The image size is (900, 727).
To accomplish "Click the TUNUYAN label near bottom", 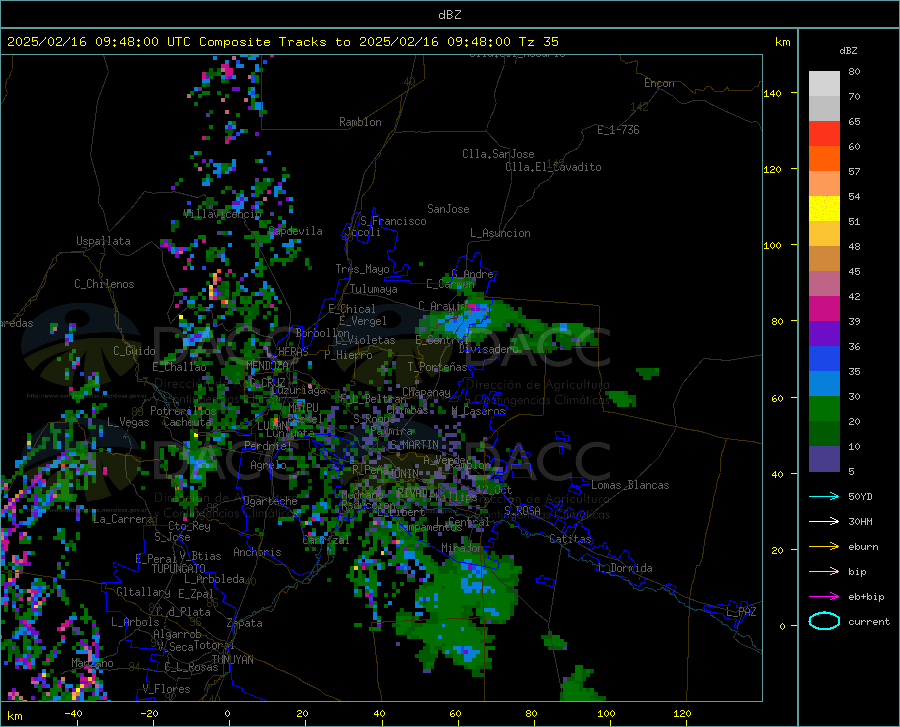I will coord(232,660).
